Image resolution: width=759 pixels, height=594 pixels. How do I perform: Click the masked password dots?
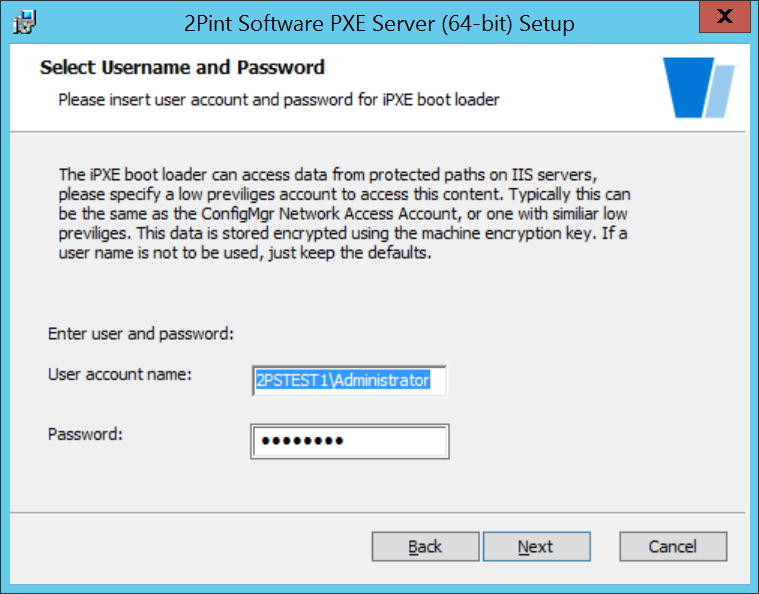tap(303, 441)
